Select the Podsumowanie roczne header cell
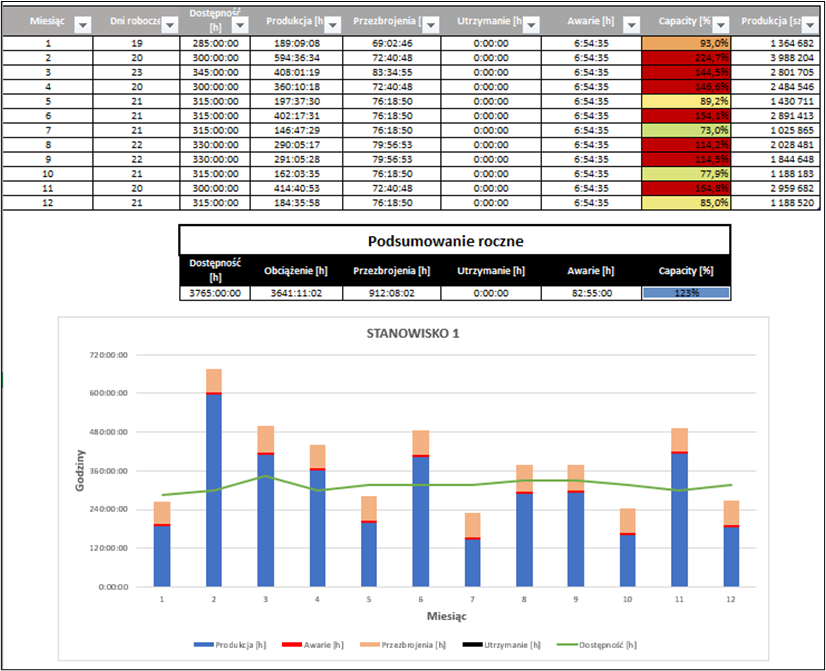The height and width of the screenshot is (671, 826). (x=454, y=240)
